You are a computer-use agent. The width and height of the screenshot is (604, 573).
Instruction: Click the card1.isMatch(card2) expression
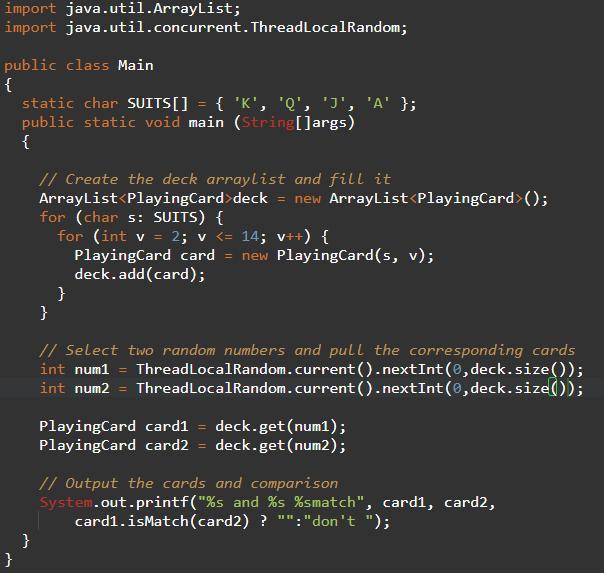click(x=162, y=521)
